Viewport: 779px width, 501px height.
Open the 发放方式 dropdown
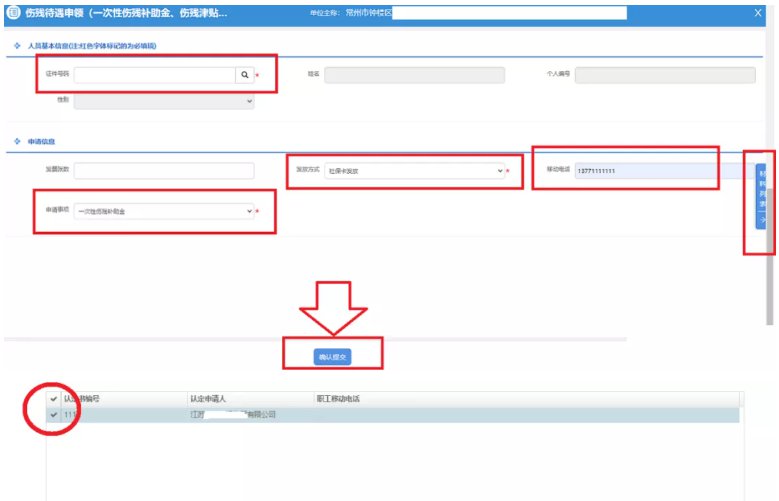click(414, 171)
